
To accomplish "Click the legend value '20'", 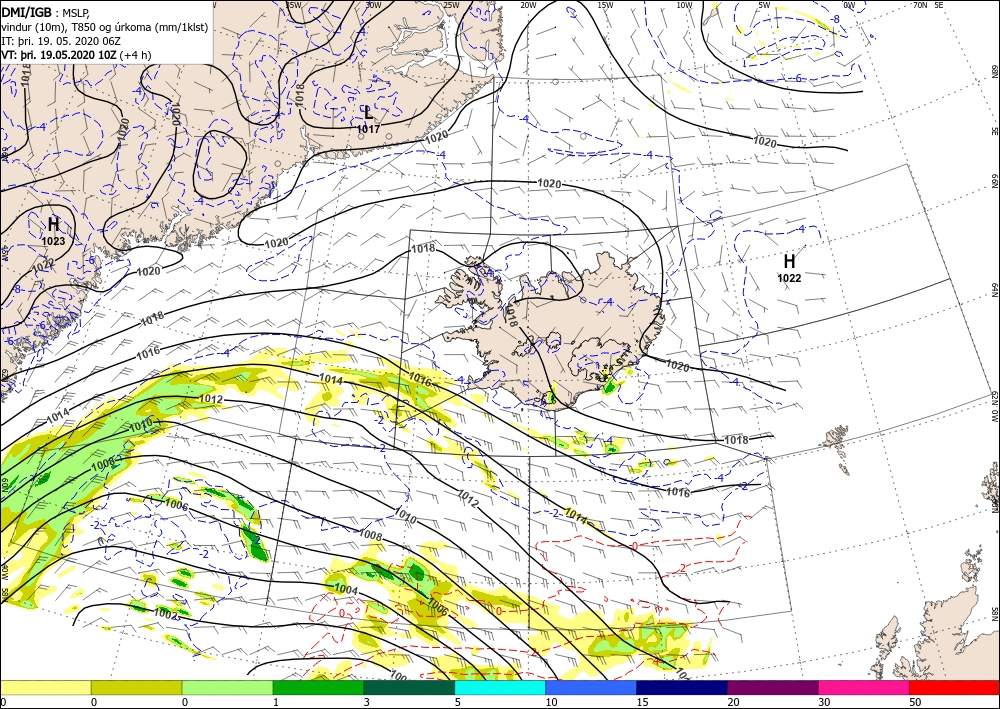I will (x=733, y=702).
